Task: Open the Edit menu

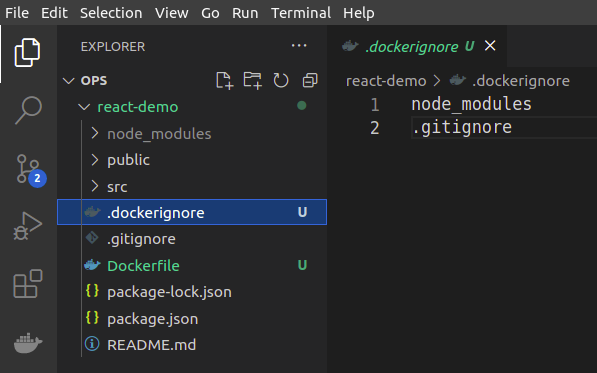Action: (x=54, y=13)
